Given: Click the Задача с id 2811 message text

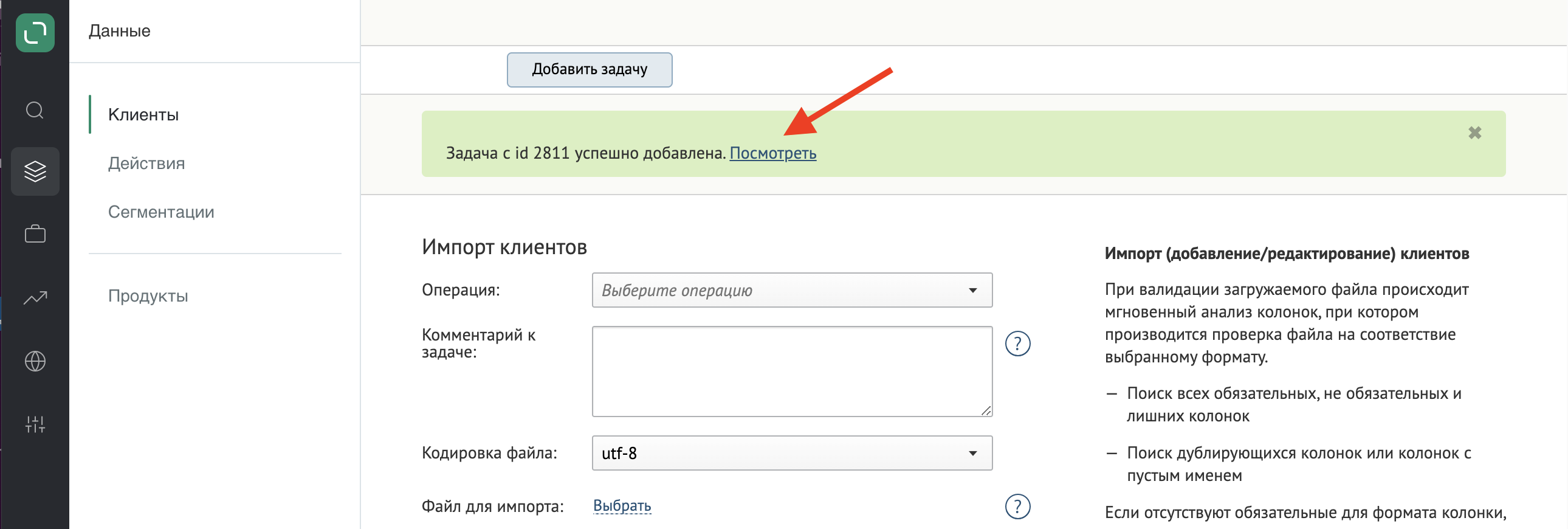Looking at the screenshot, I should [585, 153].
